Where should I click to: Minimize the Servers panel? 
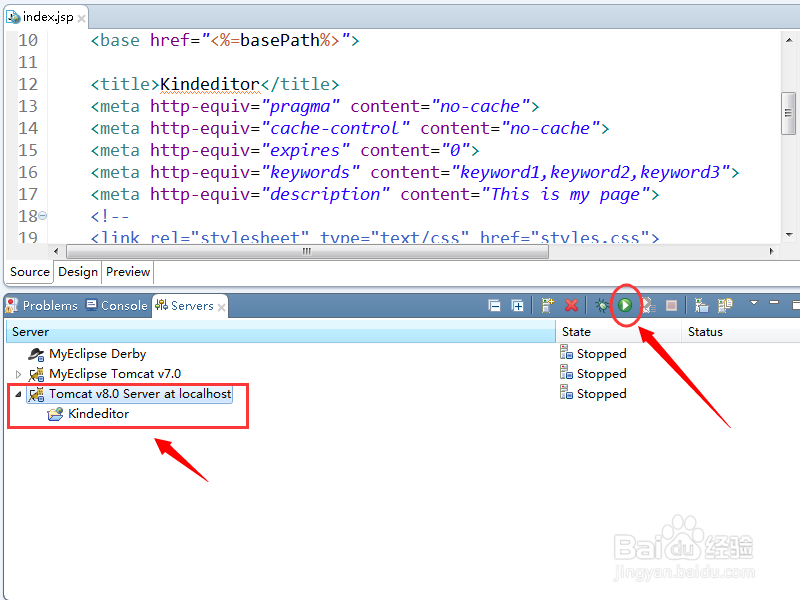(x=774, y=303)
